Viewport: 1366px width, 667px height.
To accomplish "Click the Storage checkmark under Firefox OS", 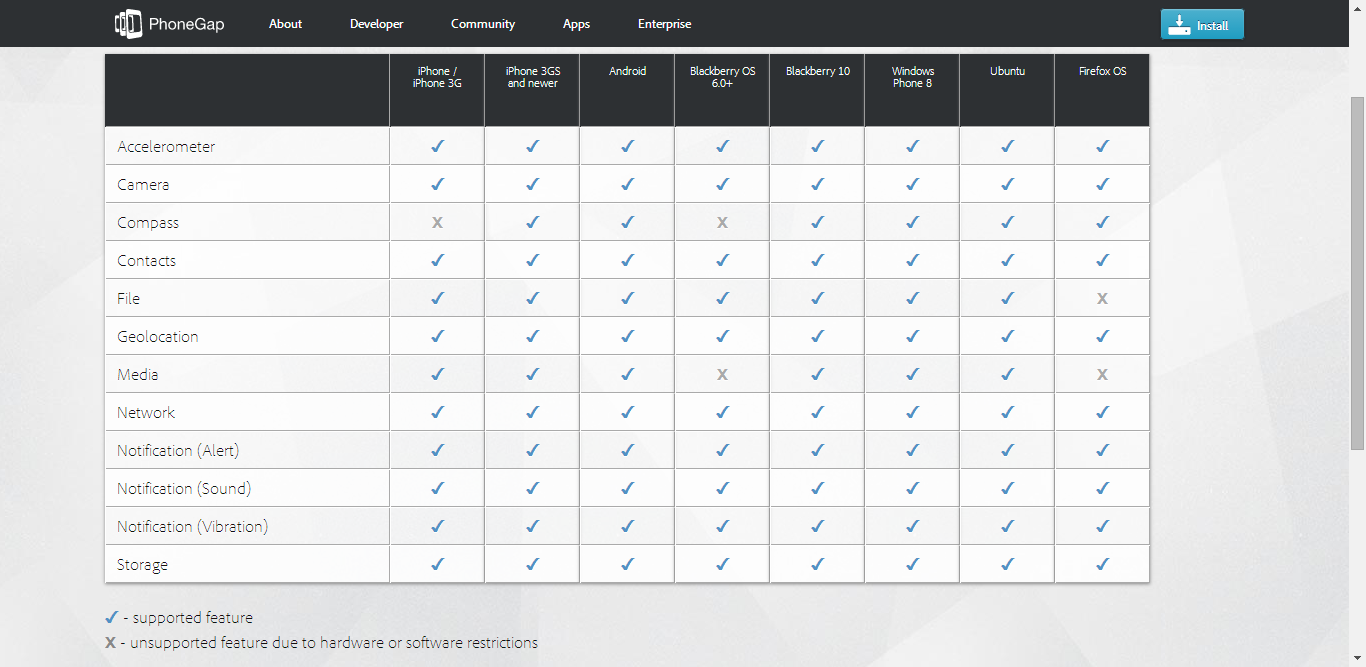I will click(x=1102, y=564).
